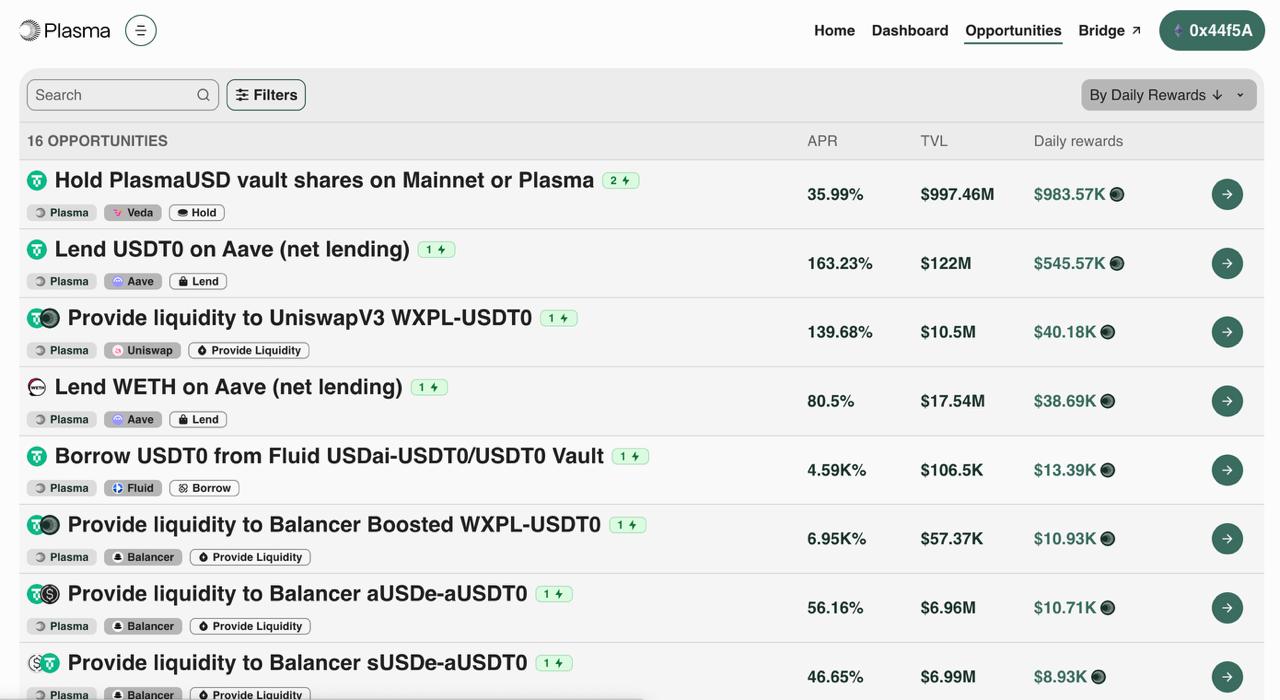The width and height of the screenshot is (1280, 700).
Task: Select the Borrow action tag
Action: point(204,489)
